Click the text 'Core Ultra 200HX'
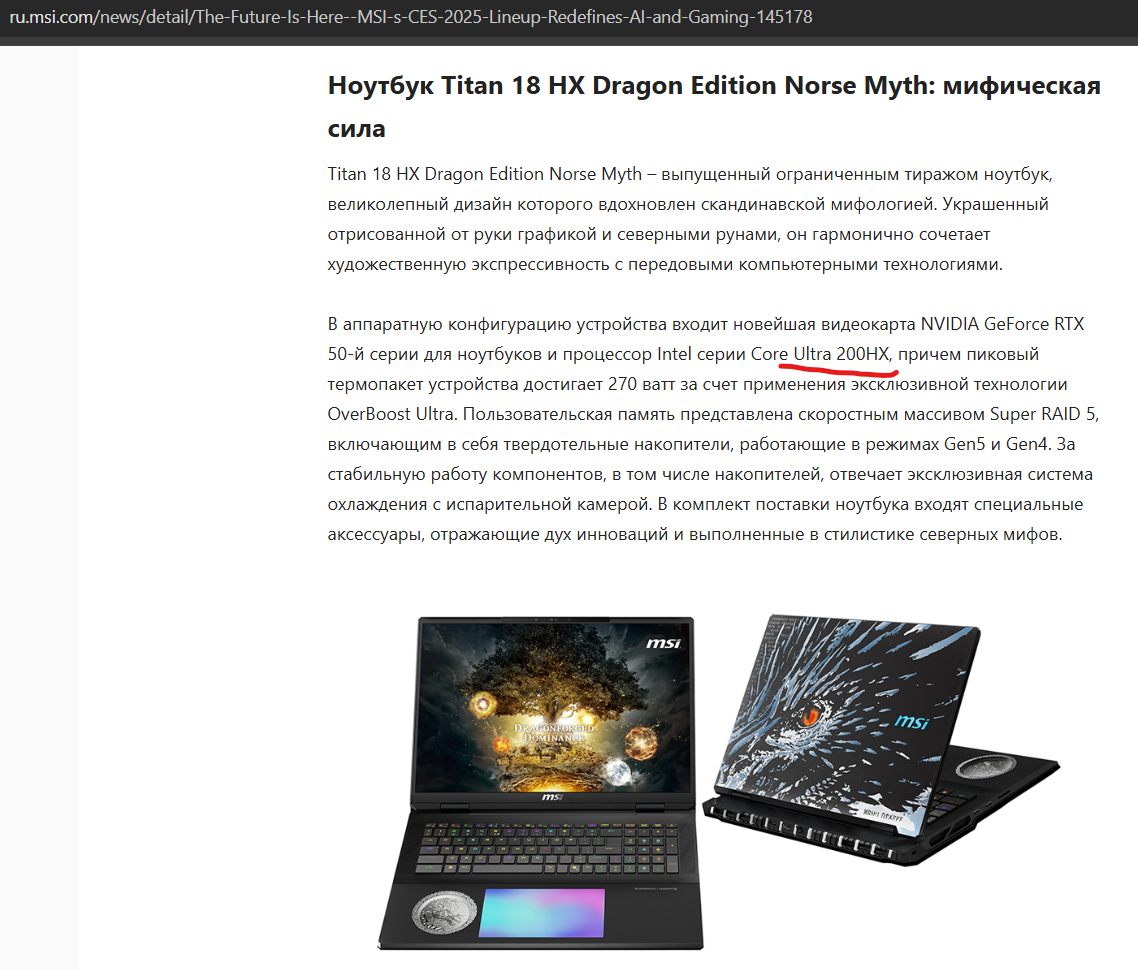Image resolution: width=1138 pixels, height=970 pixels. point(820,354)
